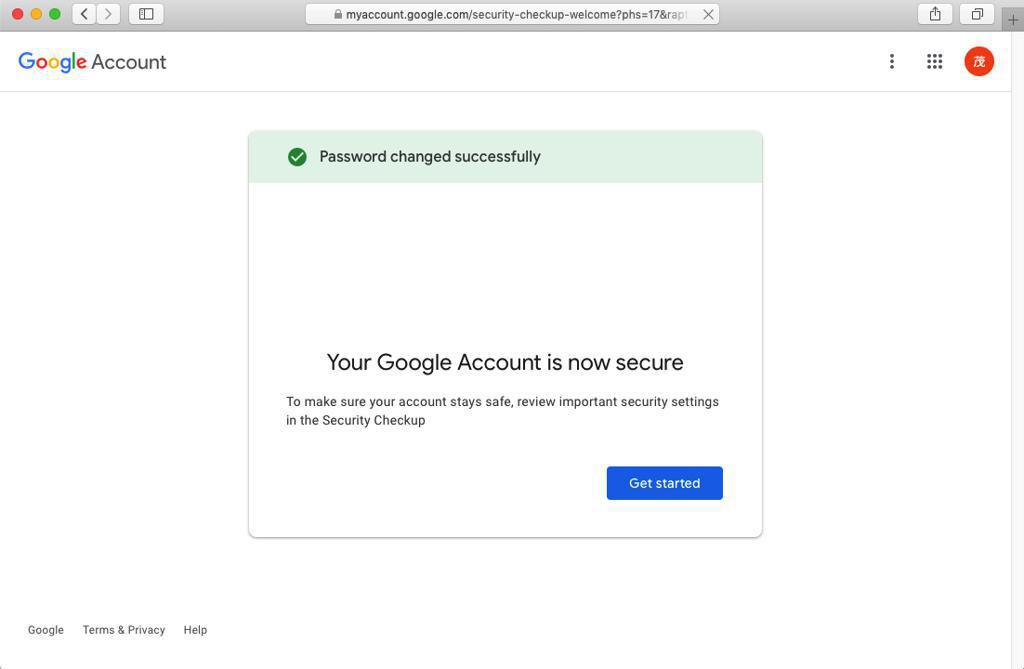Open the Terms & Privacy link
Image resolution: width=1024 pixels, height=669 pixels.
pyautogui.click(x=124, y=630)
